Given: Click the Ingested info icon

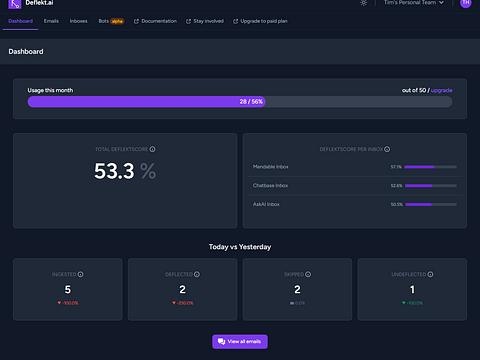Looking at the screenshot, I should (81, 274).
